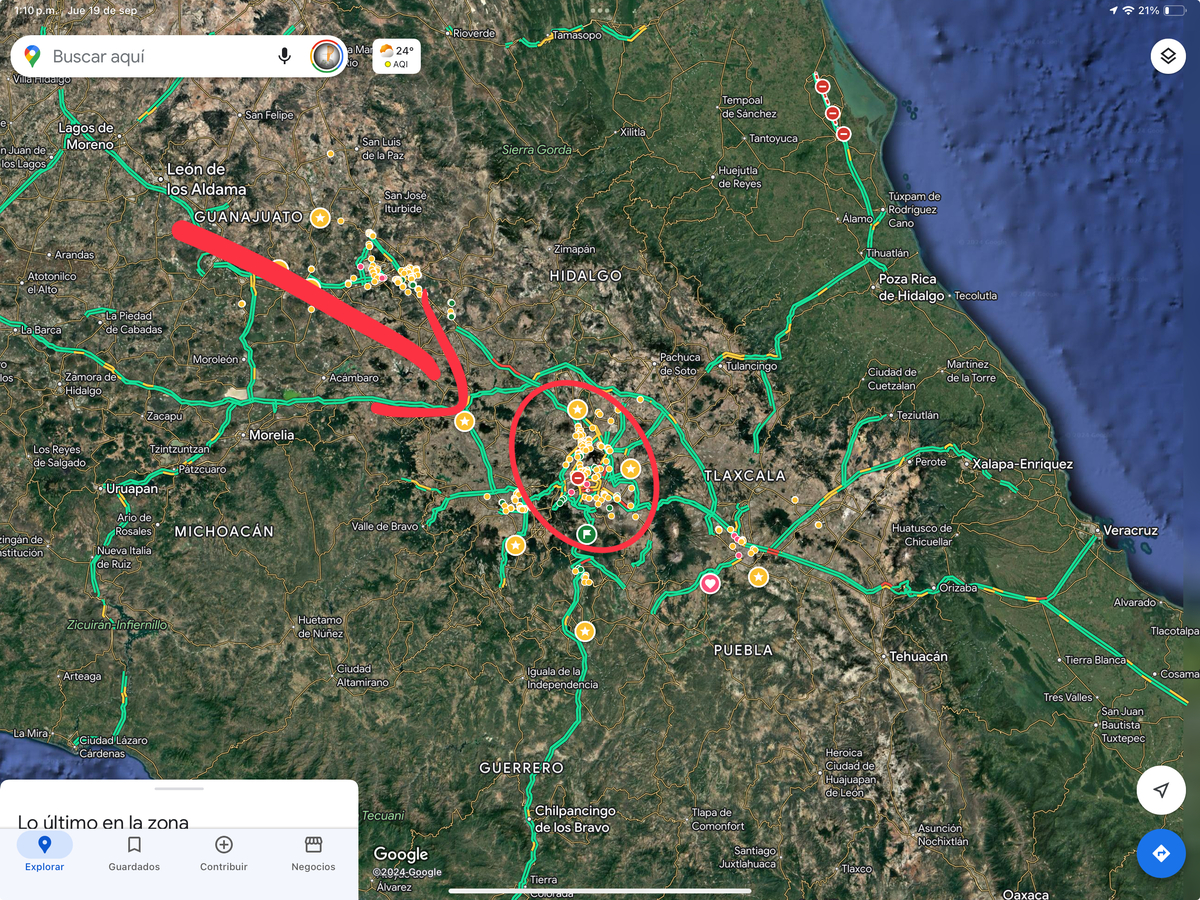Screen dimensions: 1200x900
Task: Open the map layers selector
Action: coord(1167,57)
